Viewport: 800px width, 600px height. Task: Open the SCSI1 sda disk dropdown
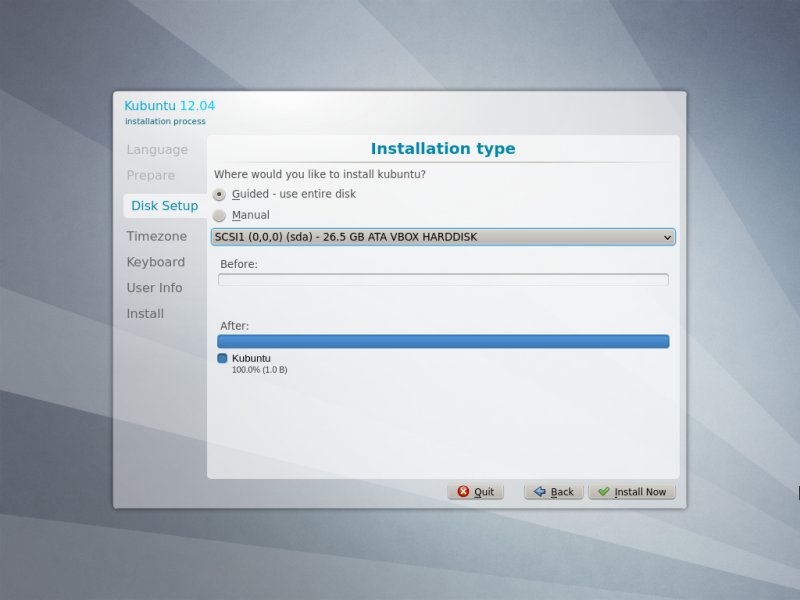coord(443,237)
